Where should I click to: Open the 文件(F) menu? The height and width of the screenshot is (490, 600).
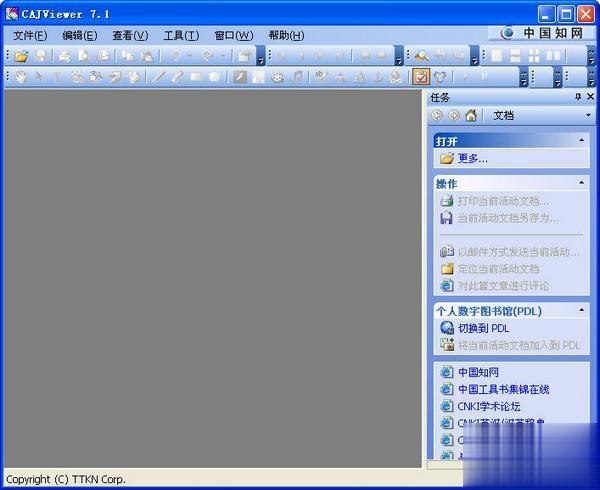pyautogui.click(x=30, y=36)
